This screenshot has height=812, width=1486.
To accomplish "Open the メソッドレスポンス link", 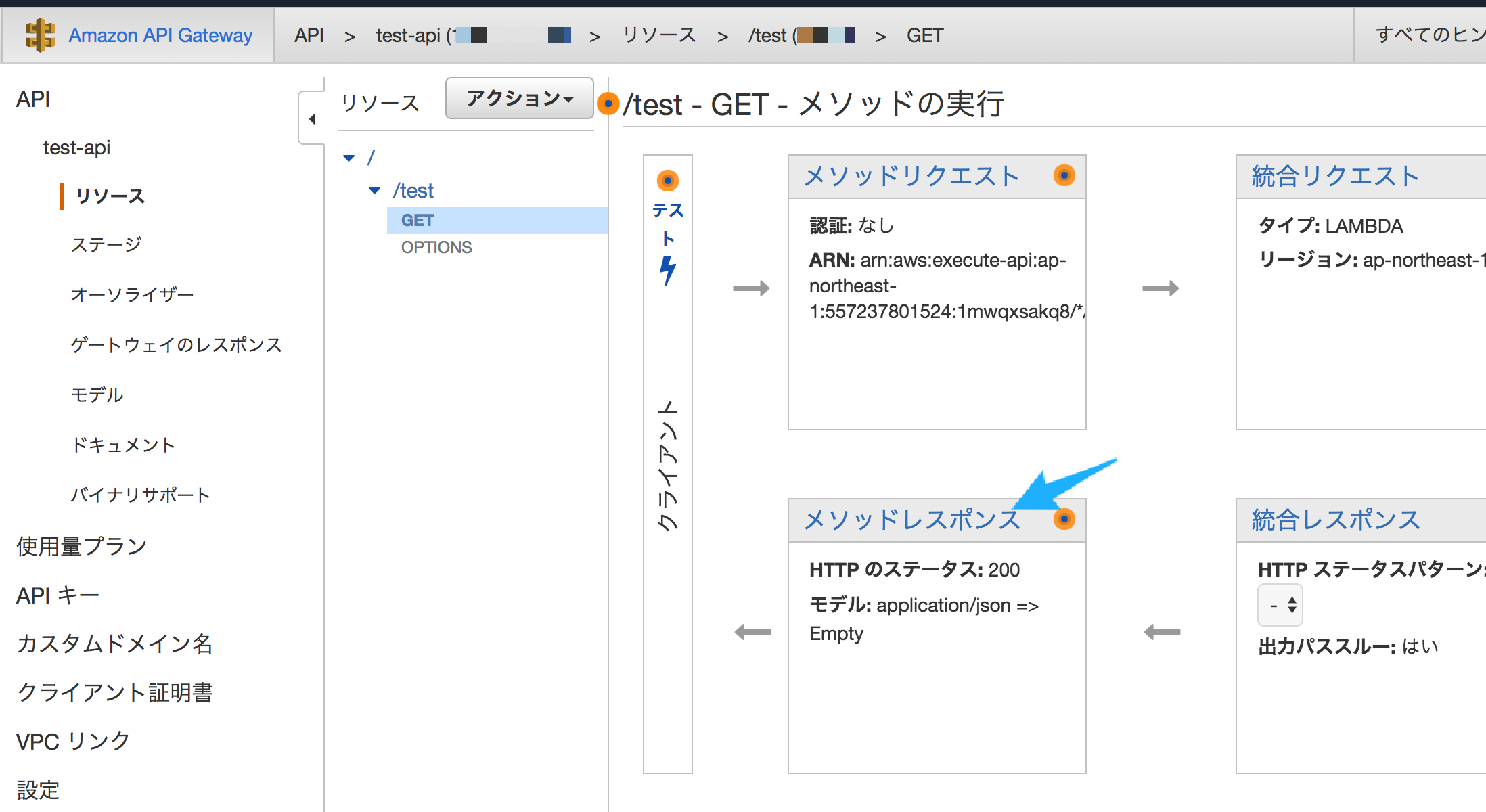I will tap(911, 520).
